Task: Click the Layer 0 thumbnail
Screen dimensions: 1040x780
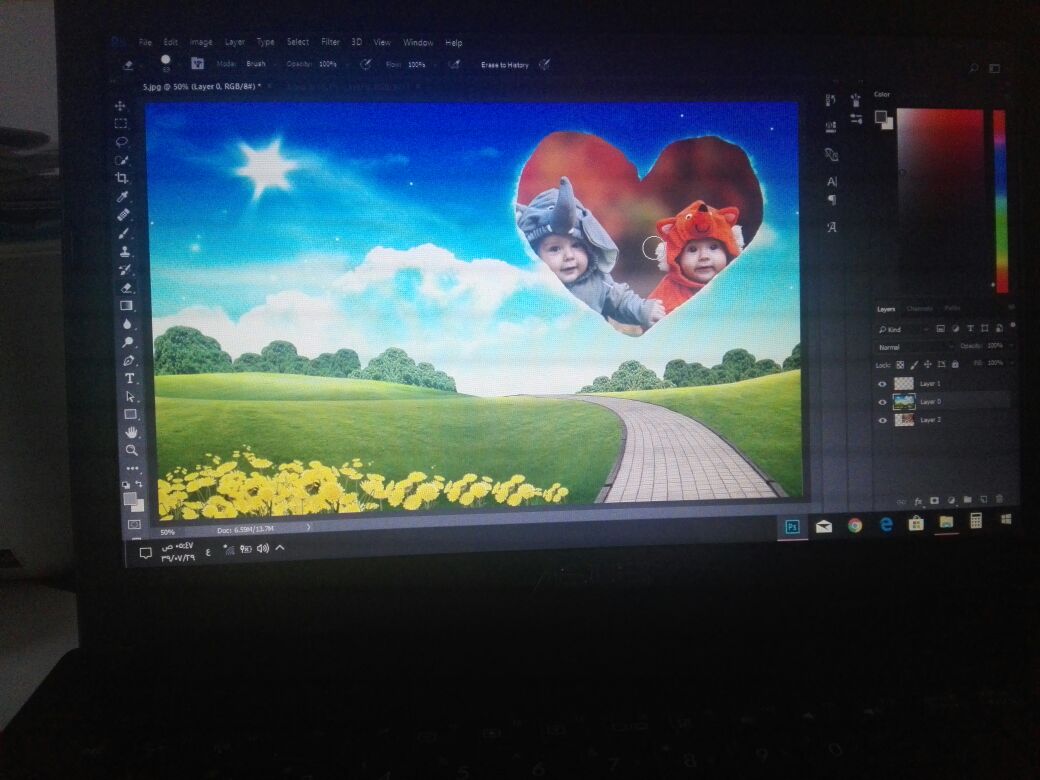Action: tap(904, 402)
